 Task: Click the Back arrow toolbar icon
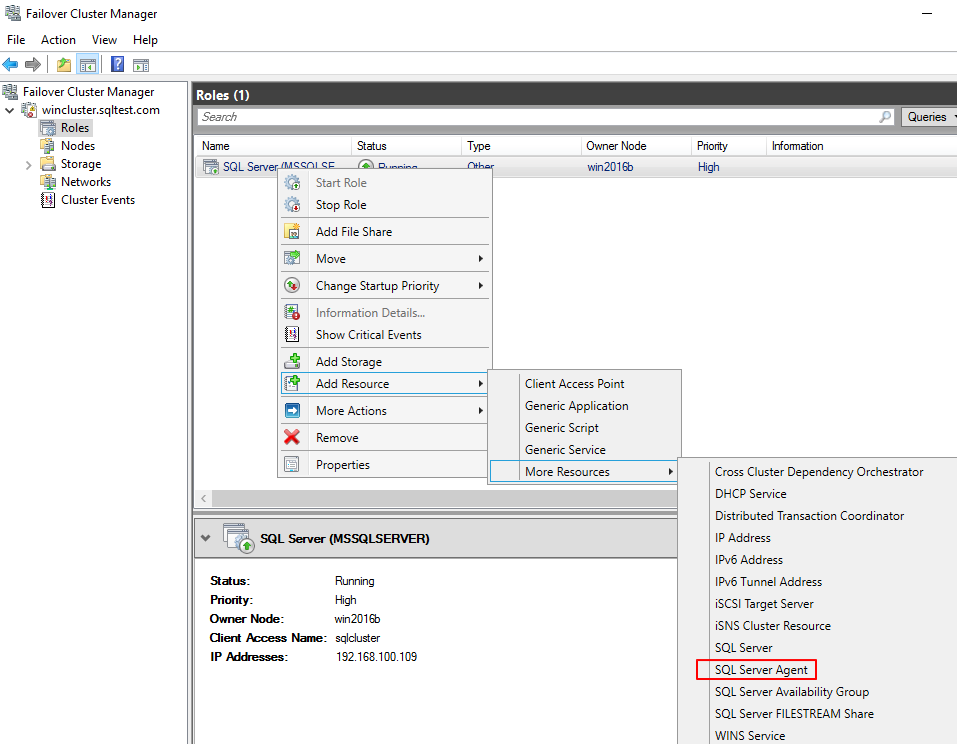coord(10,64)
